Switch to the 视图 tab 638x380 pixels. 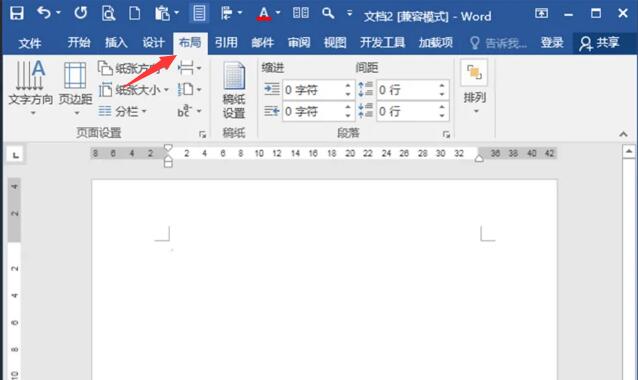point(335,42)
